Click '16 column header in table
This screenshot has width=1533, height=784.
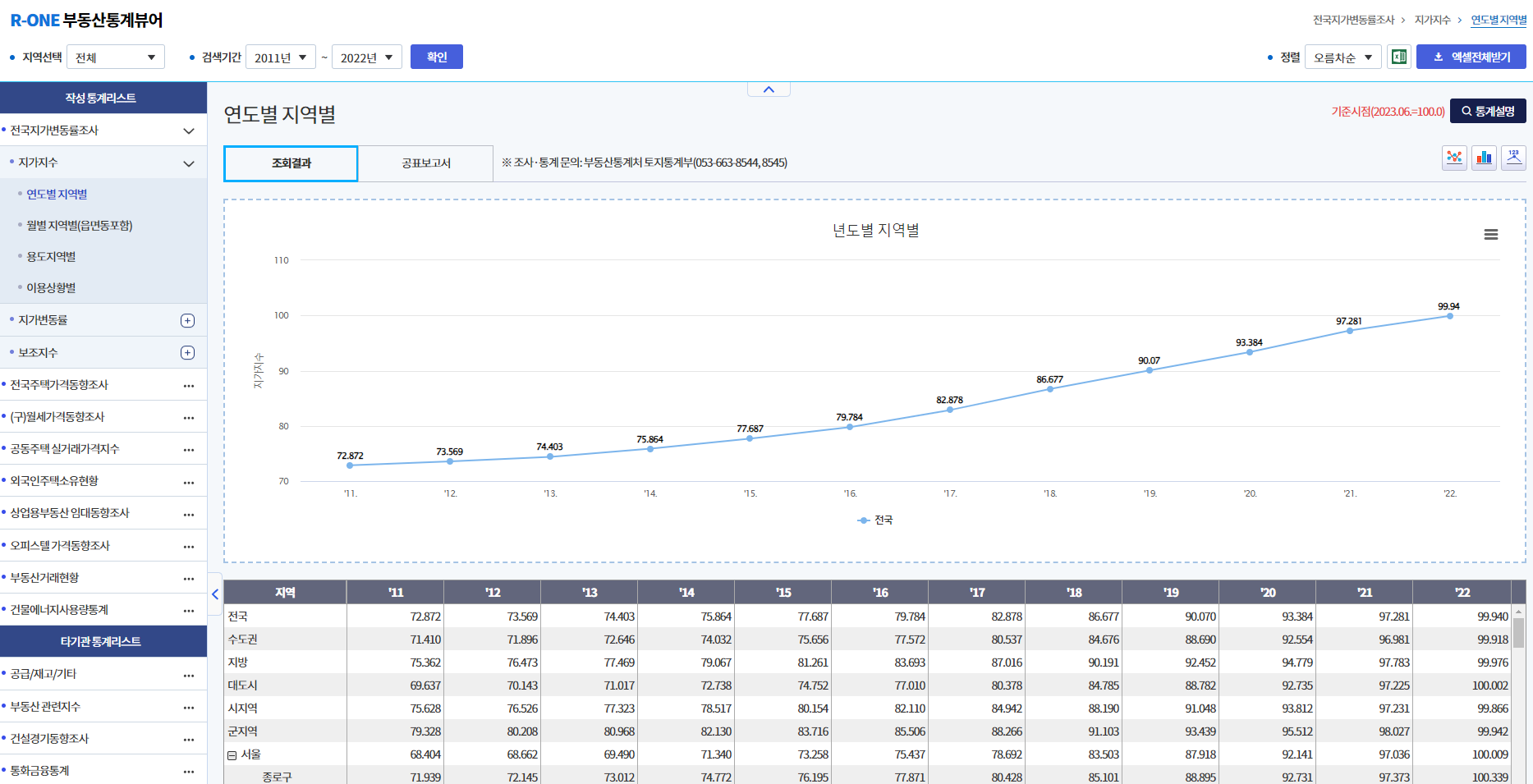click(x=880, y=593)
